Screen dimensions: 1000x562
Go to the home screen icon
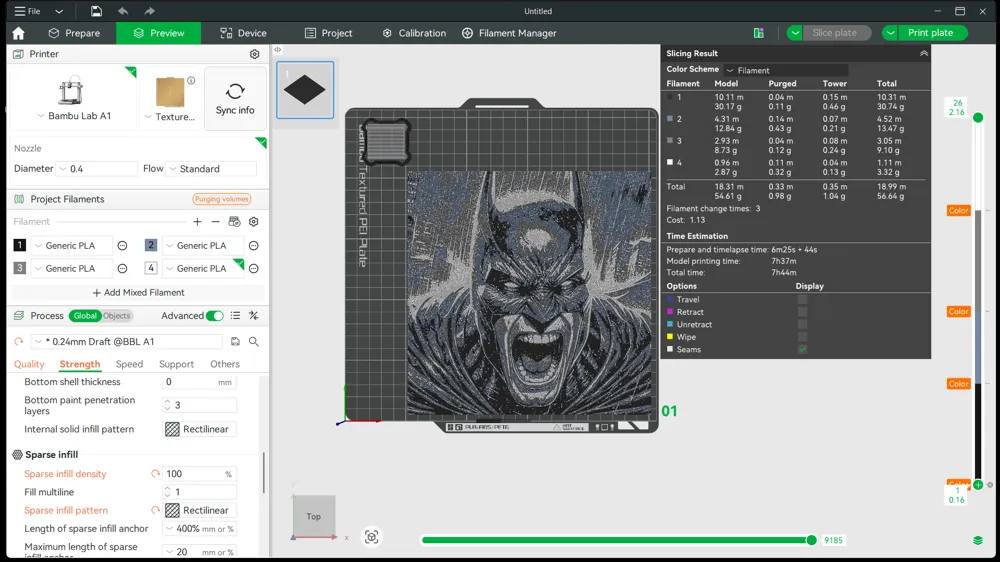pos(18,33)
